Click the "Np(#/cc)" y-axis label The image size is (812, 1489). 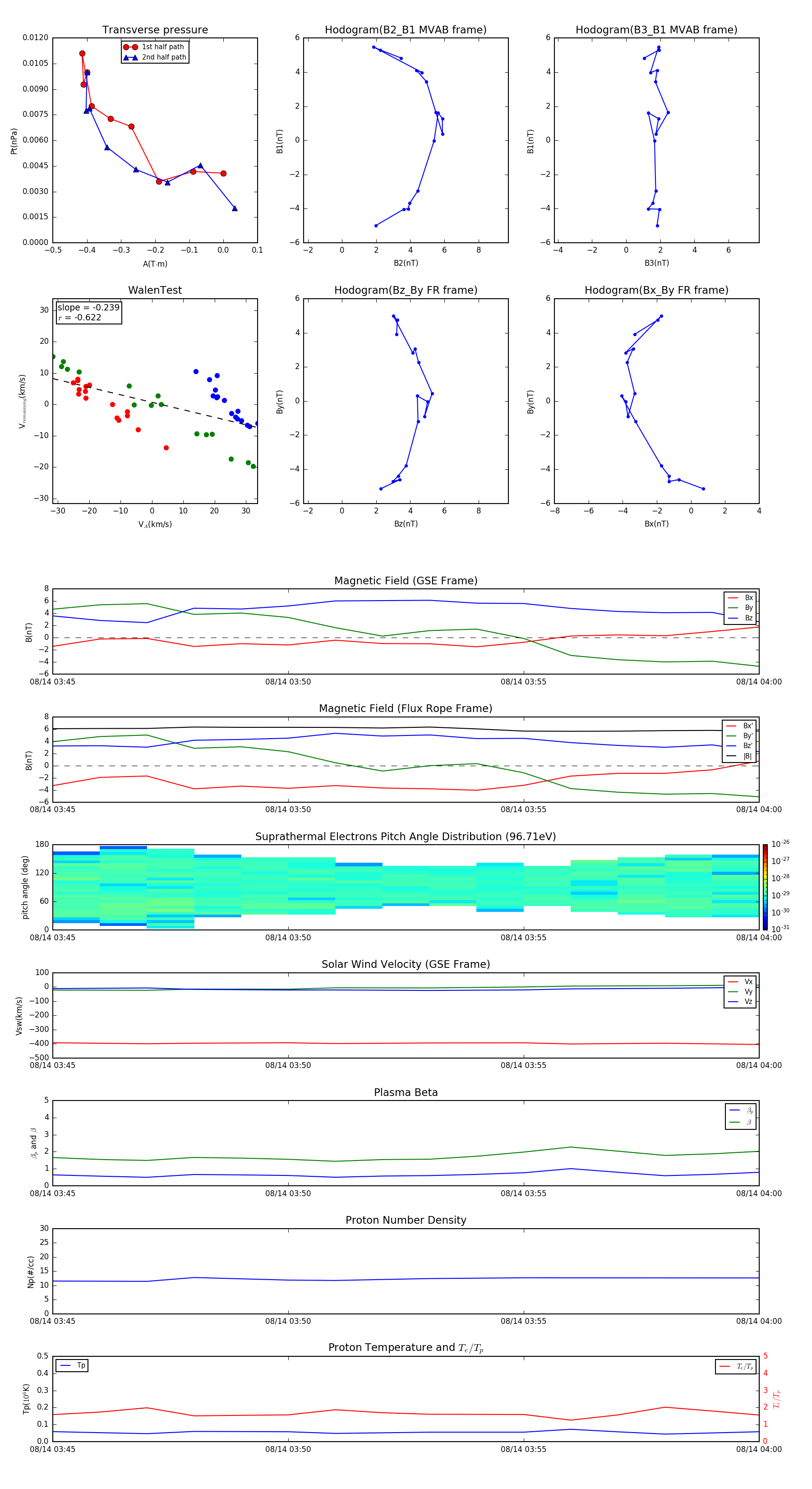(x=31, y=1271)
